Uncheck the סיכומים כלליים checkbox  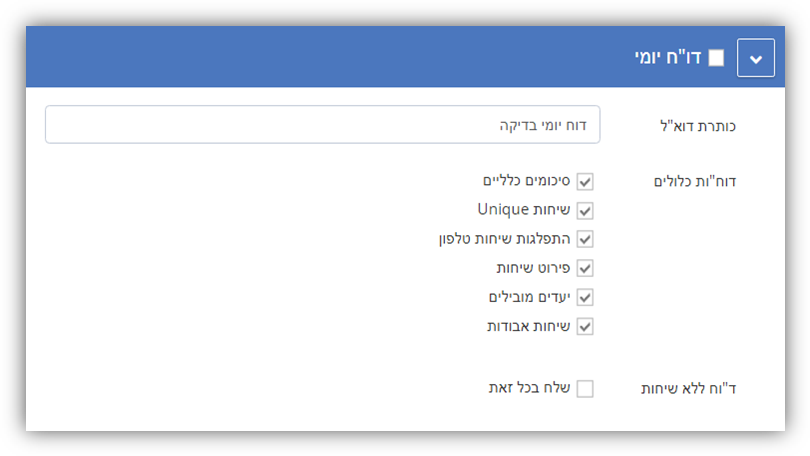tap(585, 182)
